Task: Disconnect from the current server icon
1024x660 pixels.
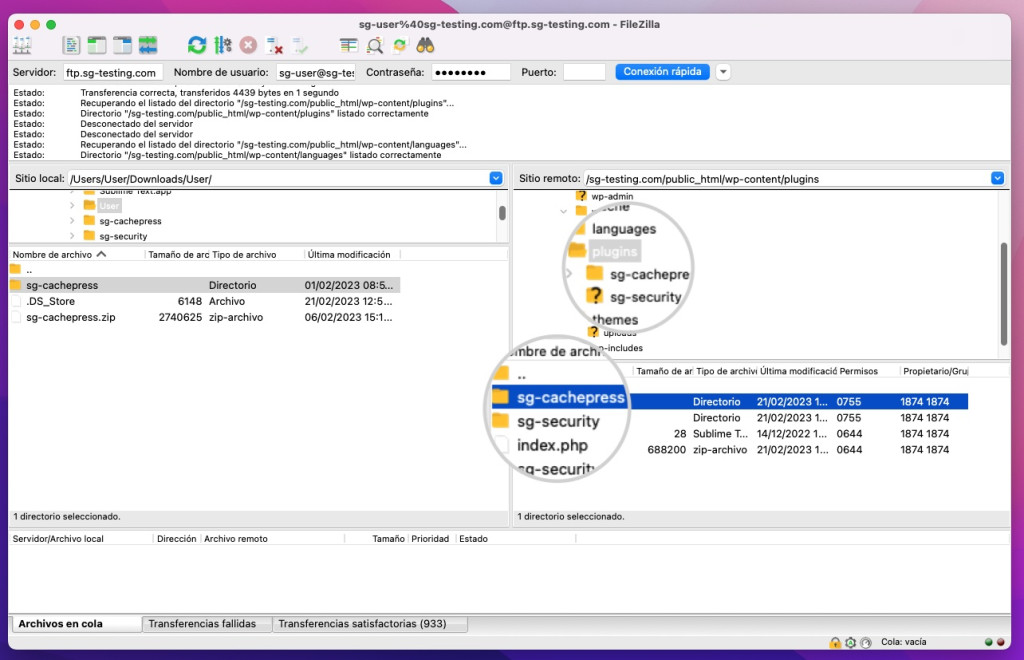Action: 274,46
